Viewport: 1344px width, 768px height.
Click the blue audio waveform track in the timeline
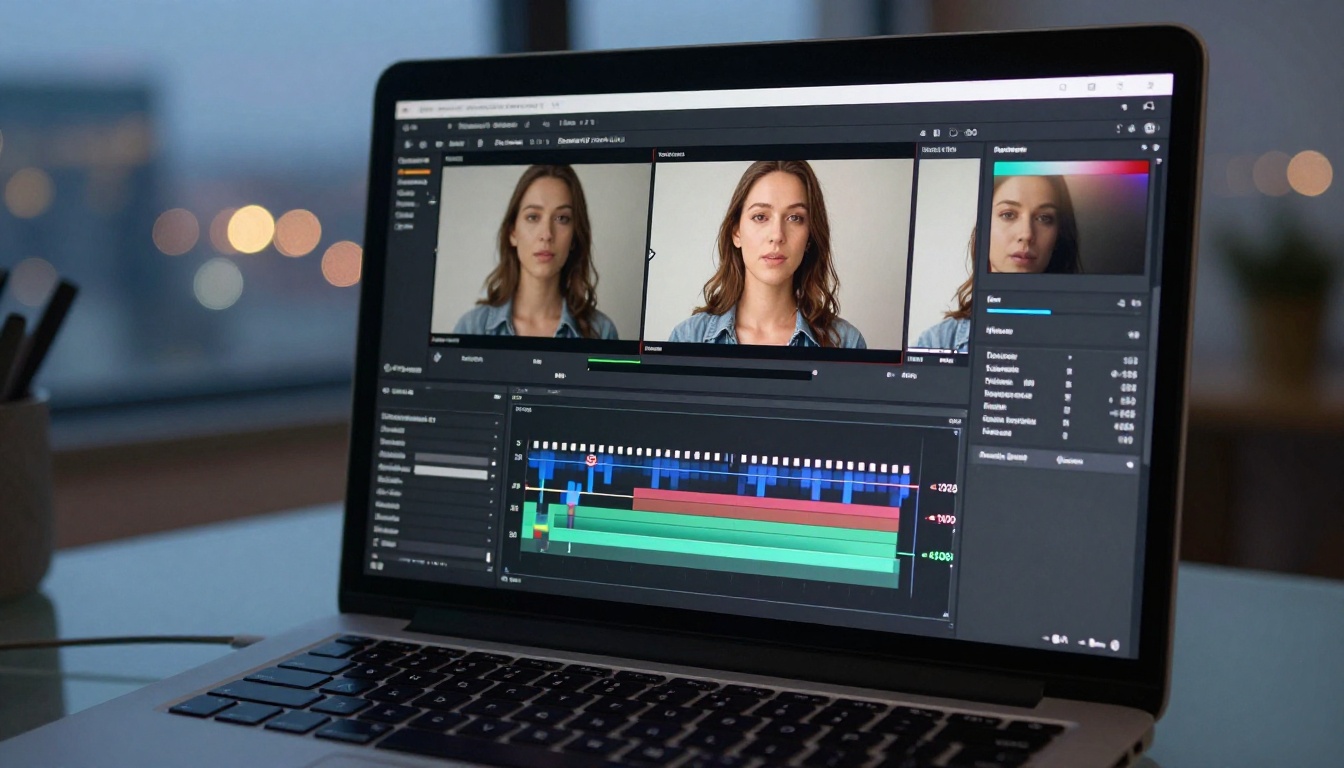[x=720, y=475]
